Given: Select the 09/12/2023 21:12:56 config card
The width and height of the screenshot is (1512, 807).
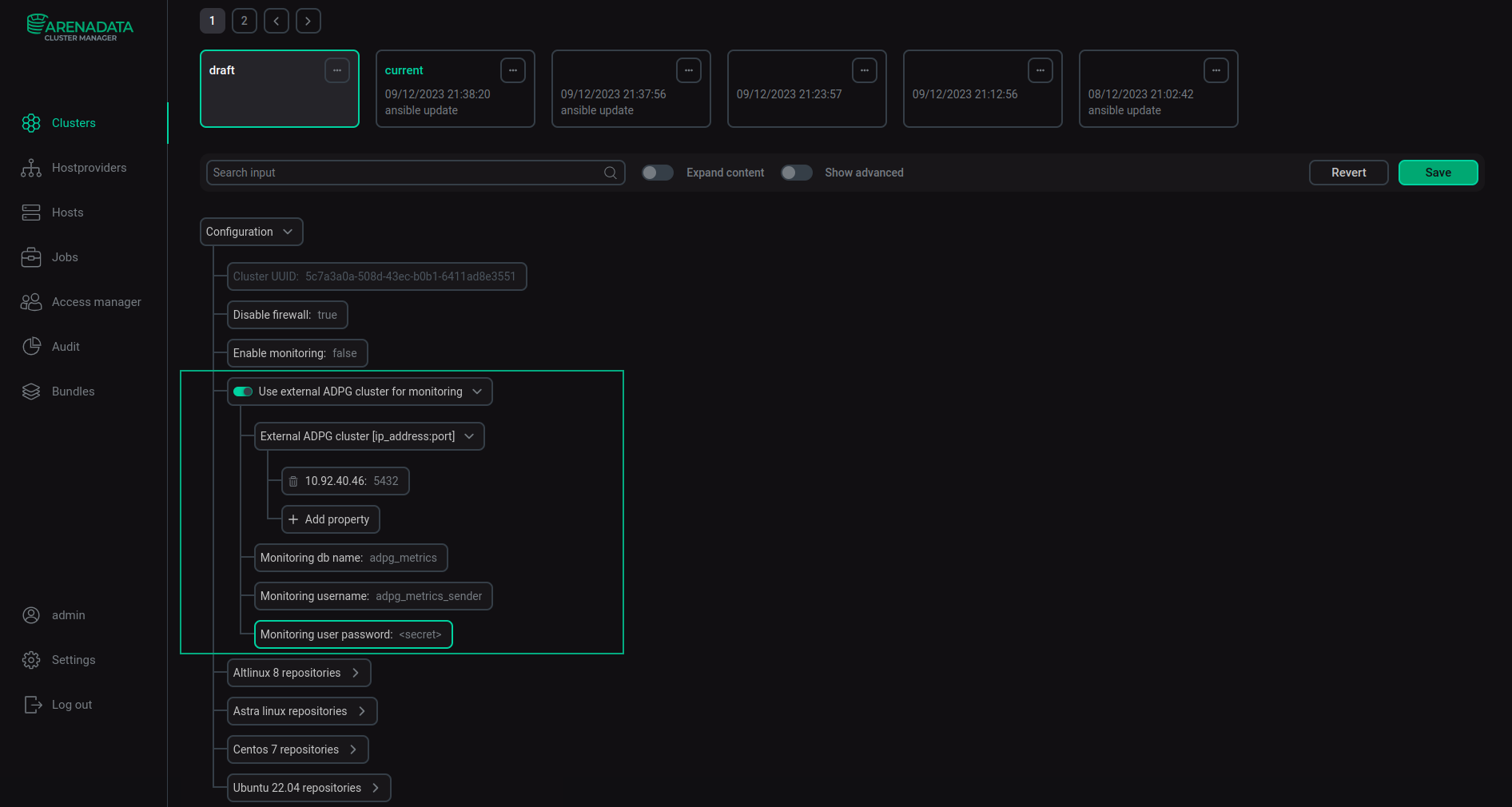Looking at the screenshot, I should (x=983, y=89).
